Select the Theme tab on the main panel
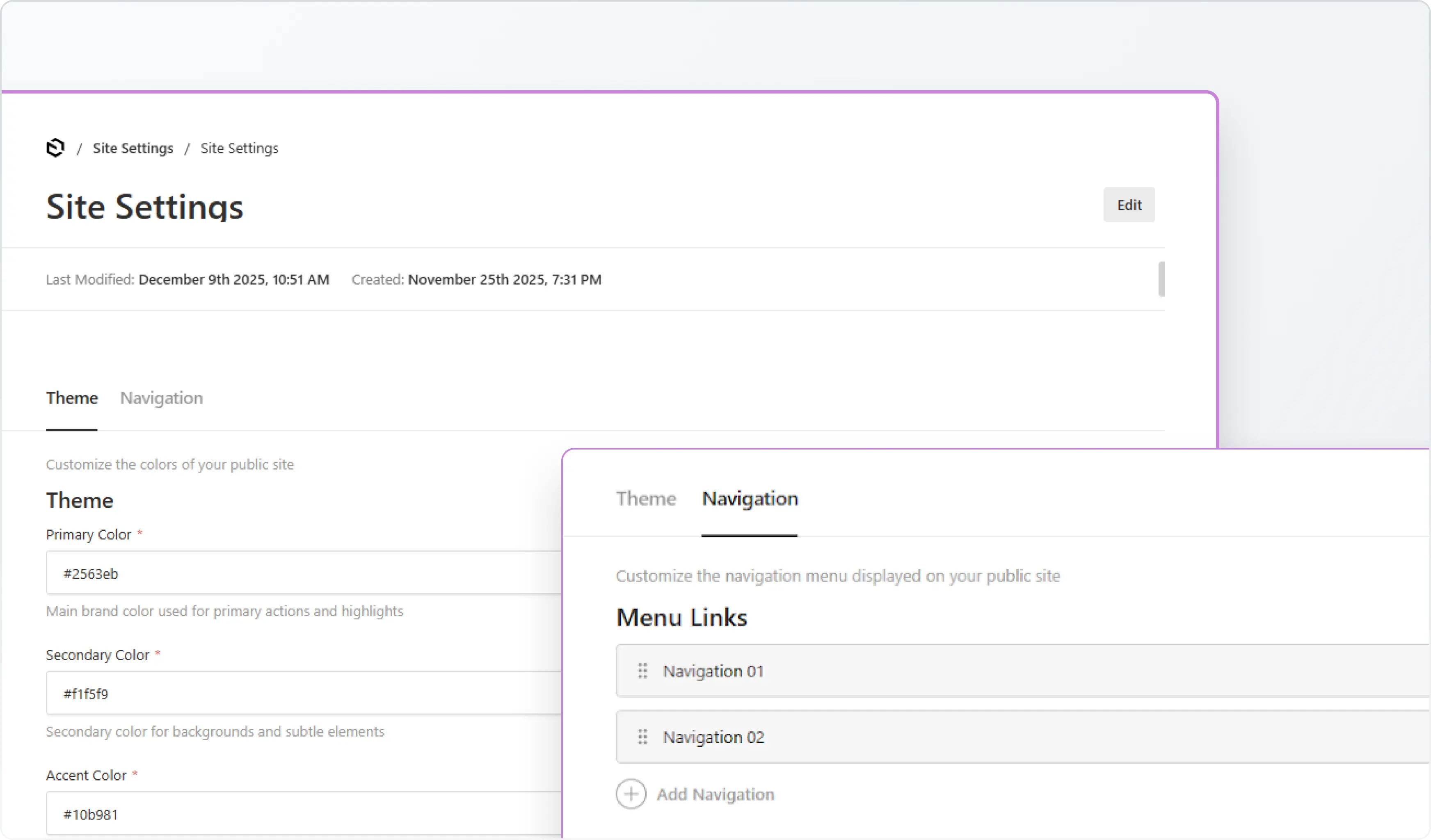 click(71, 398)
